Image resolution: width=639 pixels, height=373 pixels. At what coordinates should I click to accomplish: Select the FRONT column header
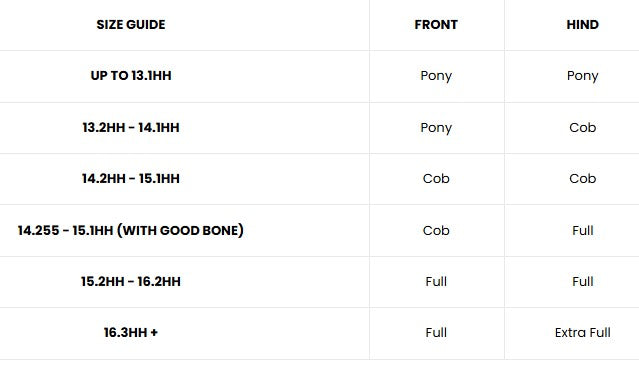[436, 24]
